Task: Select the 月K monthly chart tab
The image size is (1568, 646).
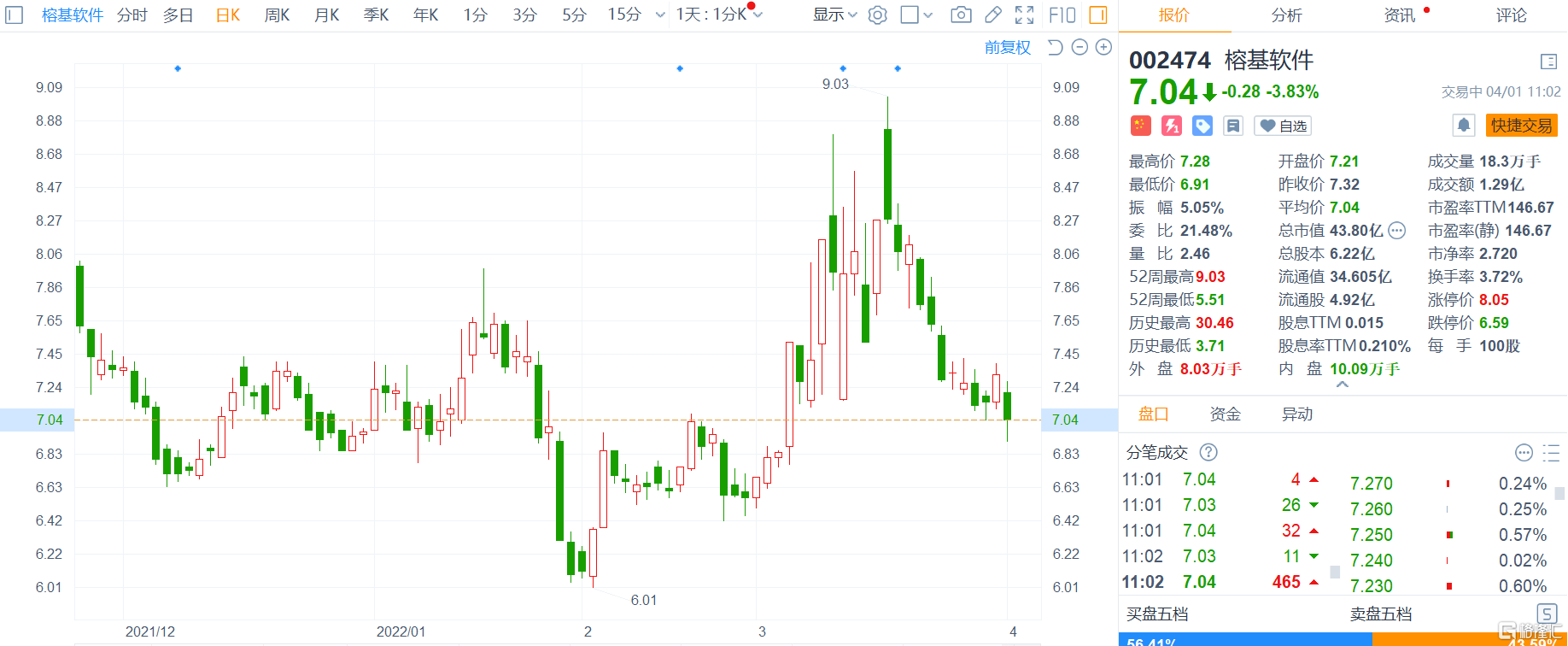Action: click(327, 15)
